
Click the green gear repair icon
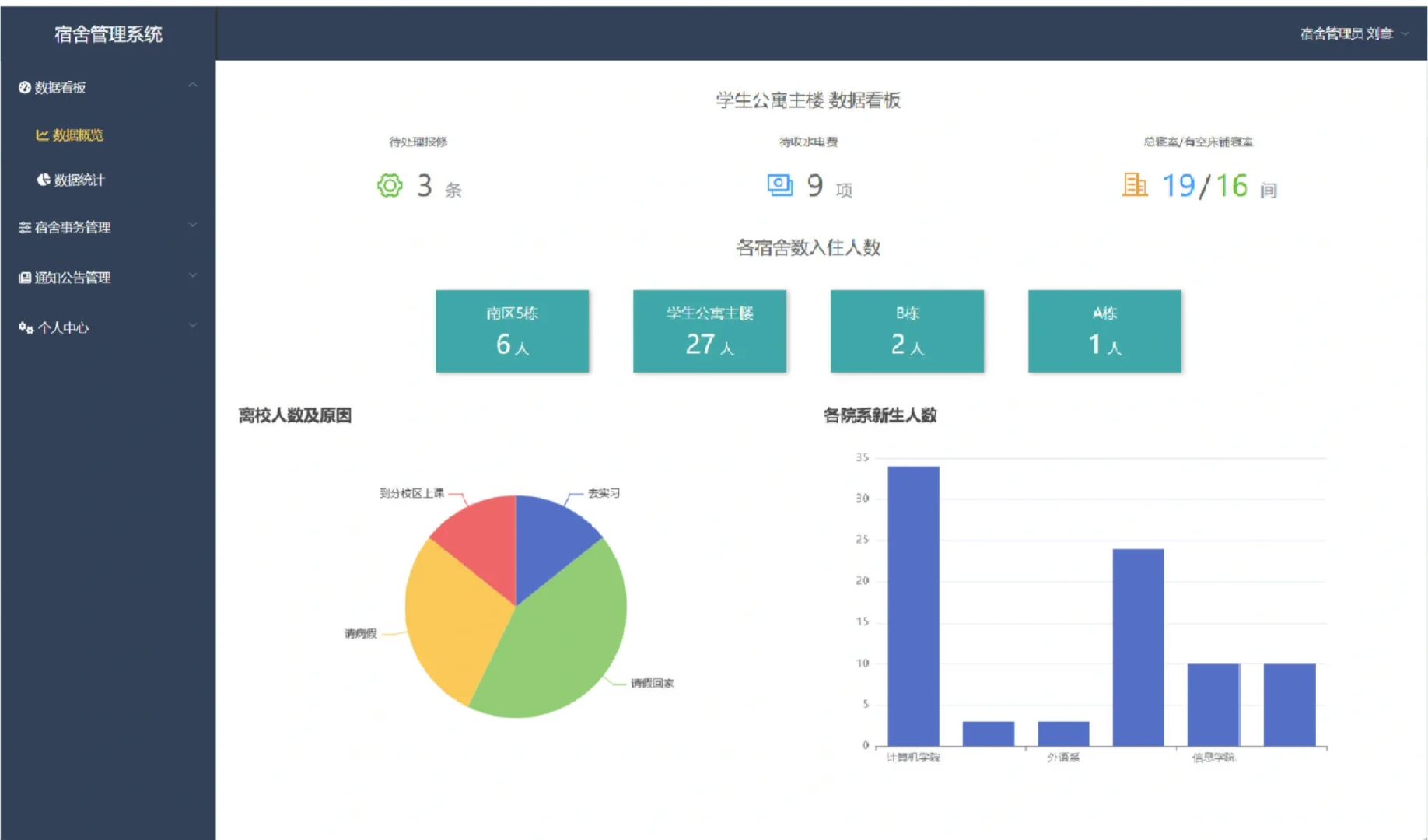(390, 185)
